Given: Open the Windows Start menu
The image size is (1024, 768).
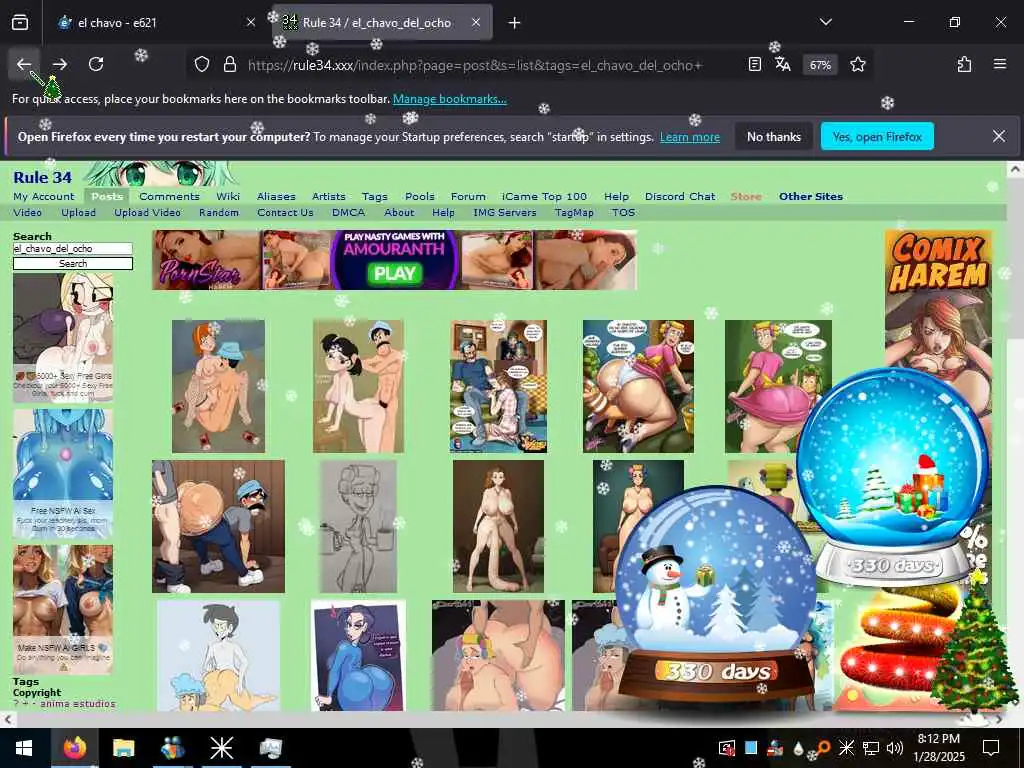Looking at the screenshot, I should coord(24,748).
